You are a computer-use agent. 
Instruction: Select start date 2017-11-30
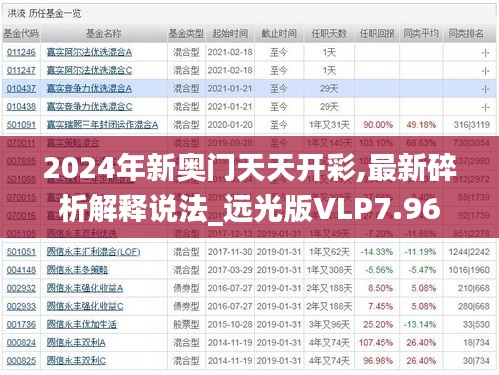pos(230,252)
